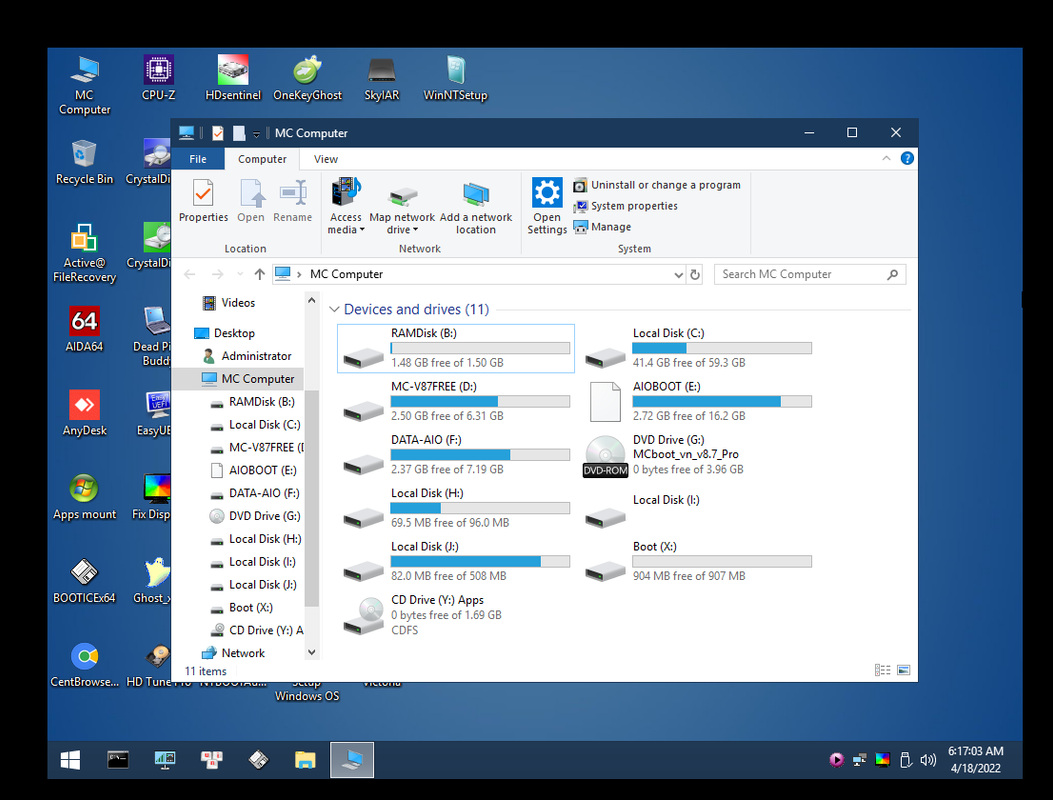
Task: Select MC Computer desktop icon
Action: [x=84, y=85]
